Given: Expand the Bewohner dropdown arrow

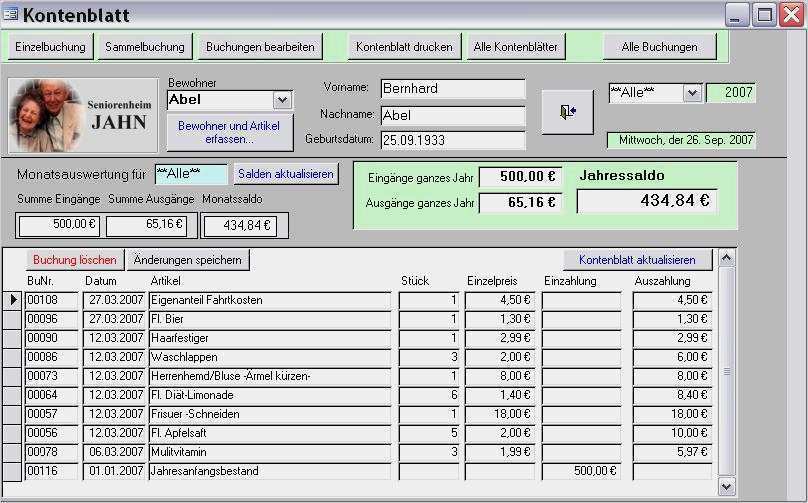Looking at the screenshot, I should (x=282, y=100).
